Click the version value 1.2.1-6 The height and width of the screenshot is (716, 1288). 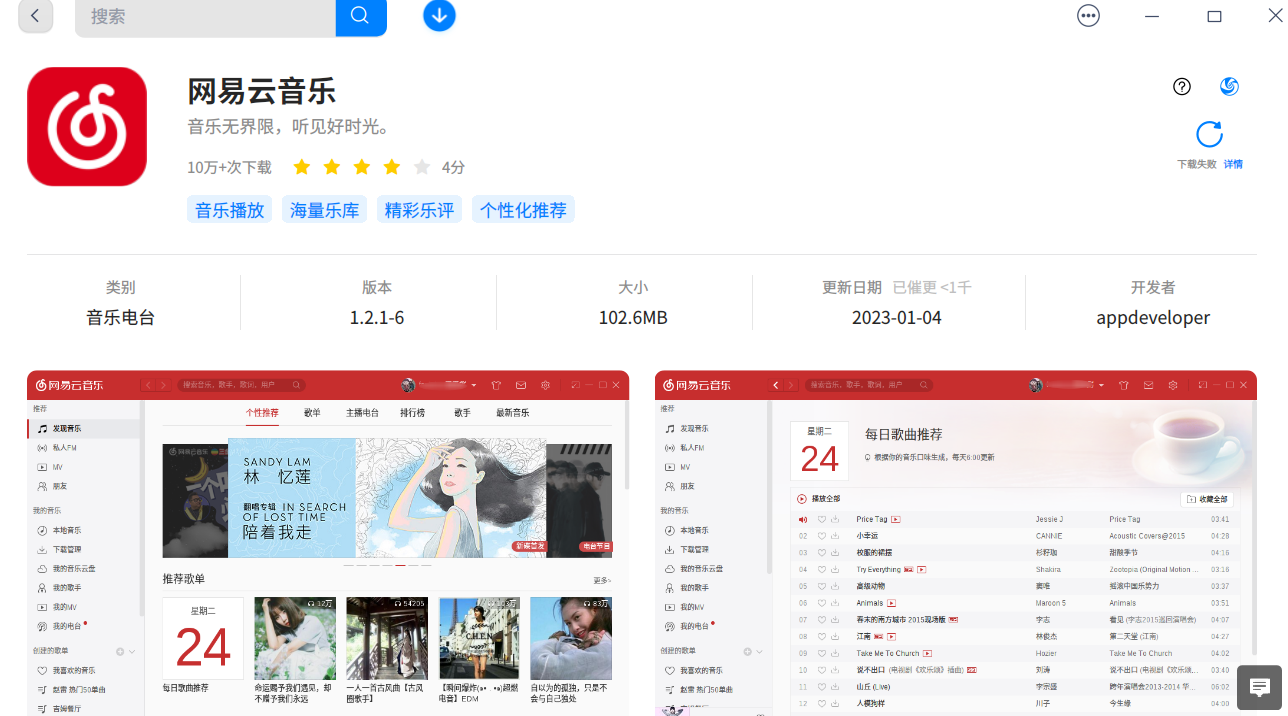pos(377,318)
